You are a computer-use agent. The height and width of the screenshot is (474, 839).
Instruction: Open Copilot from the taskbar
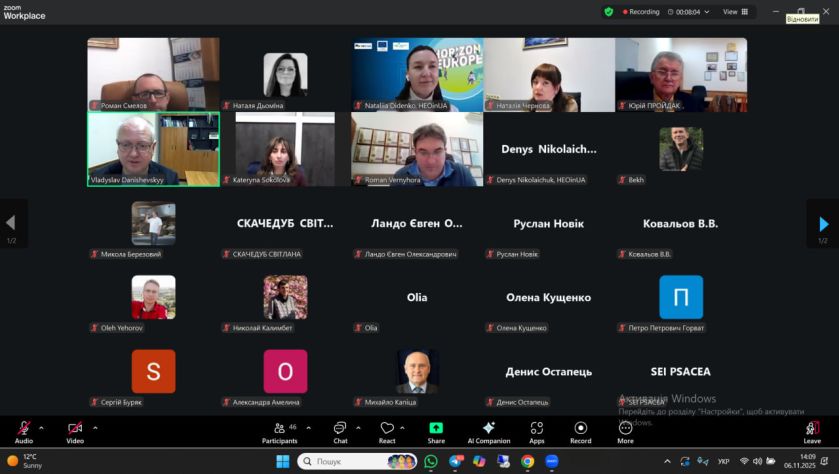479,461
